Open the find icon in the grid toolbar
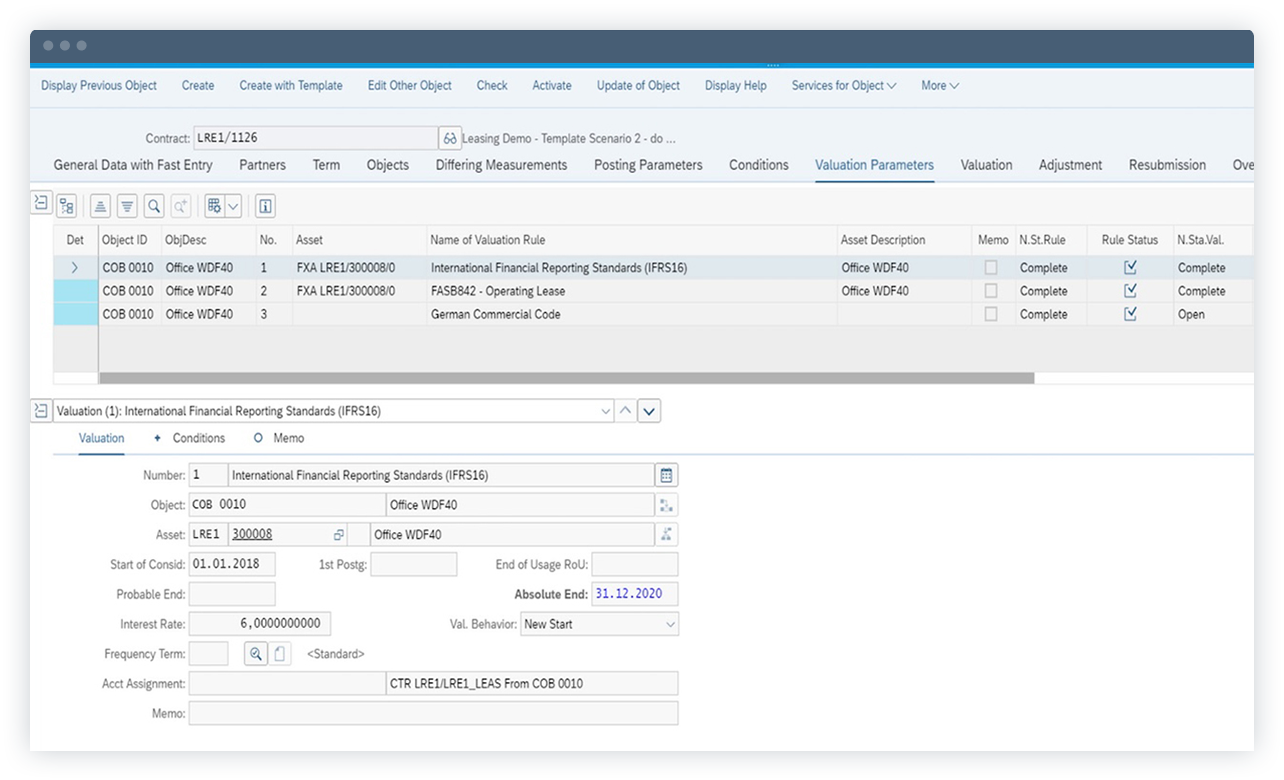 [x=154, y=205]
